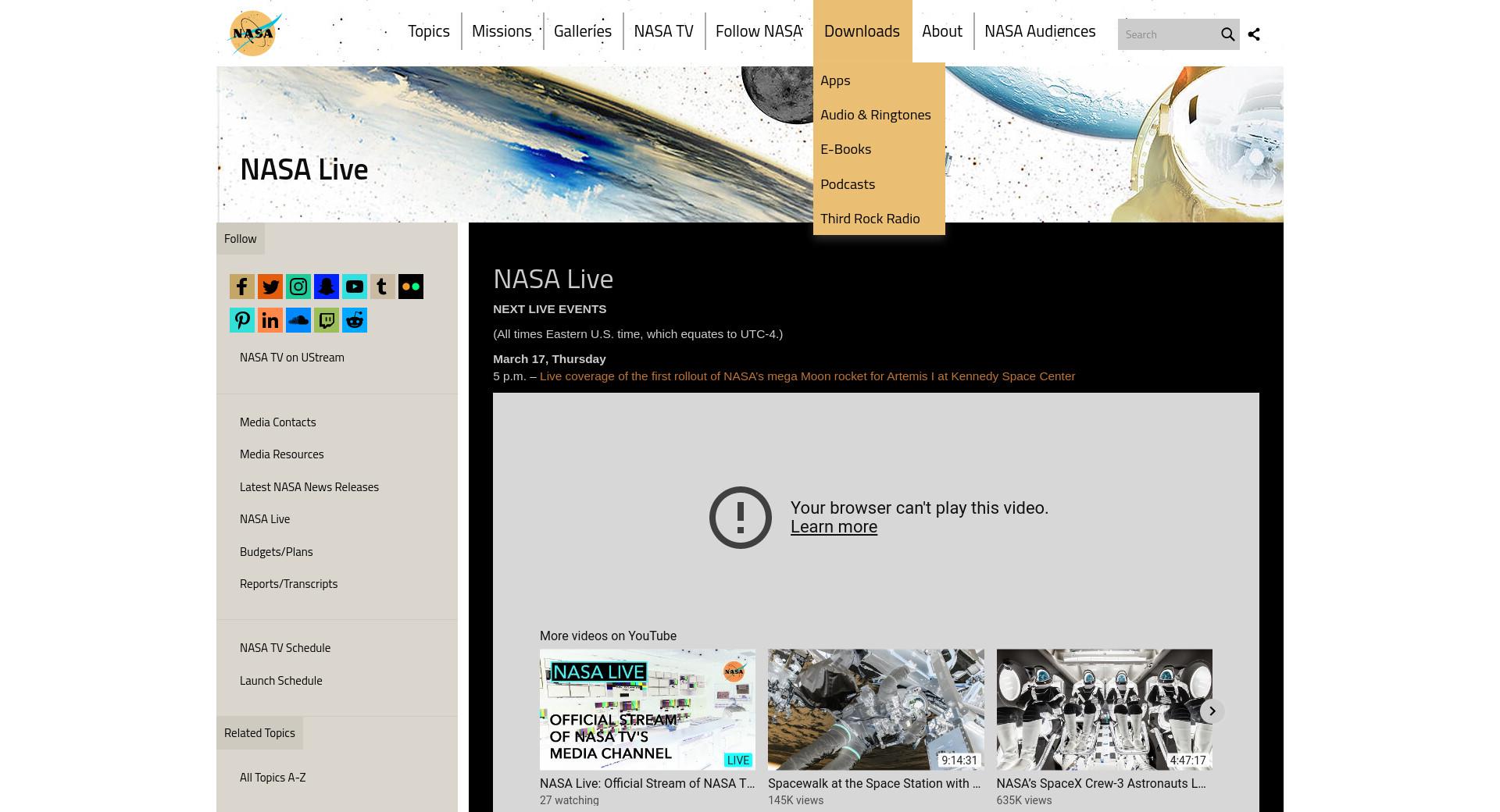Select Audio & Ringtones from dropdown
1500x812 pixels.
[879, 115]
